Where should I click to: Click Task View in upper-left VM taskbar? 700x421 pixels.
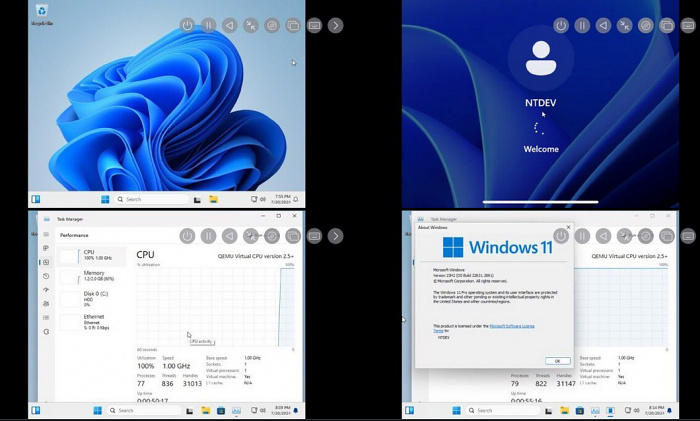coord(197,200)
